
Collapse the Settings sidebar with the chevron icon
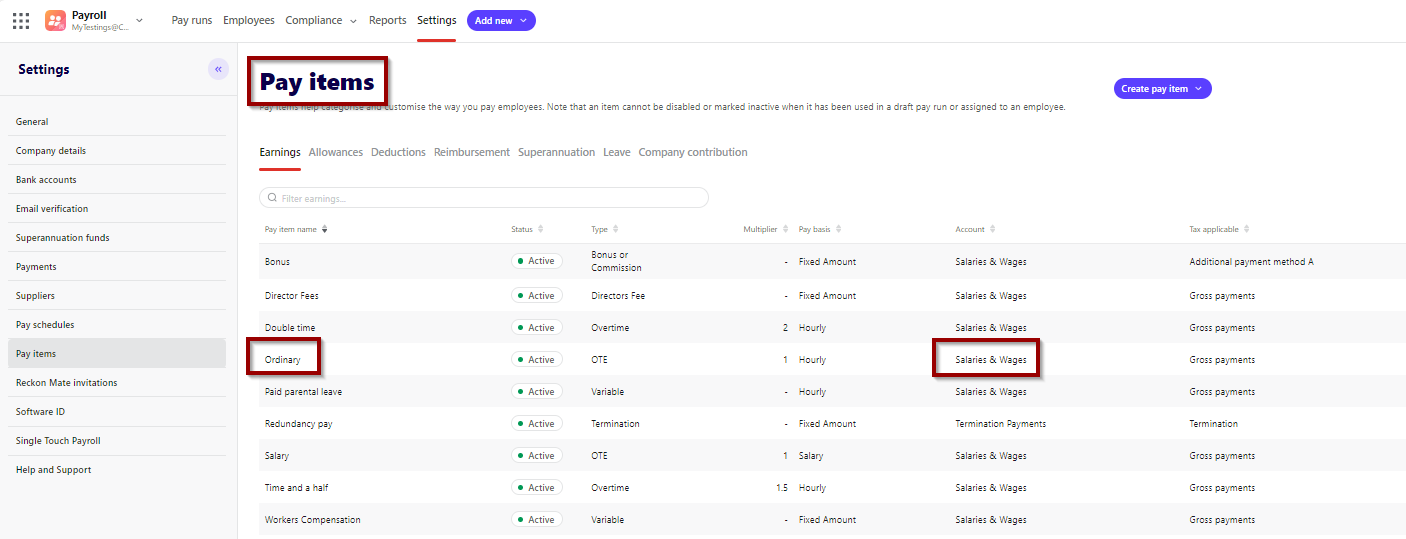(x=218, y=69)
